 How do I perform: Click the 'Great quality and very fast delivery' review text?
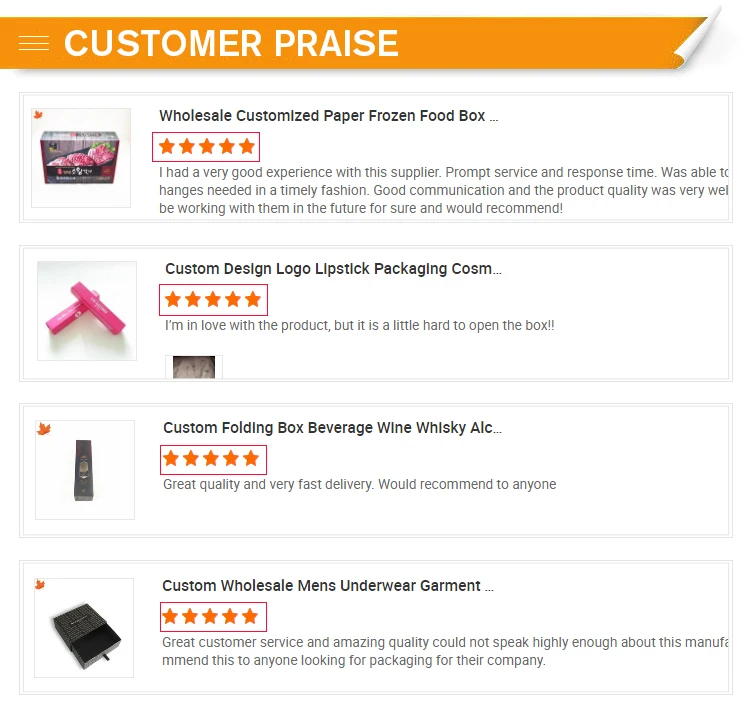(x=359, y=485)
